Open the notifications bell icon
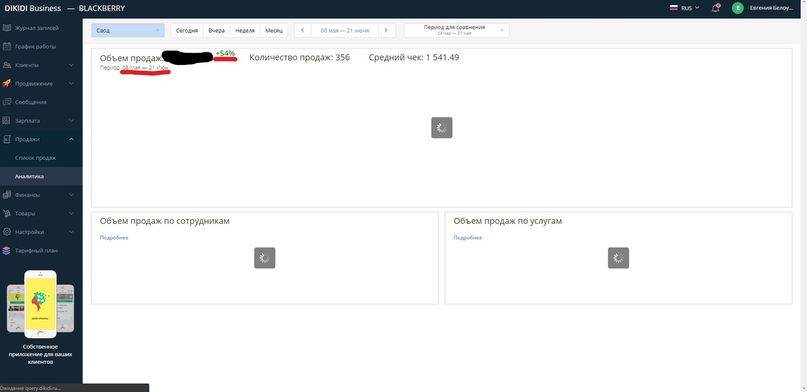The height and width of the screenshot is (392, 807). (x=715, y=8)
